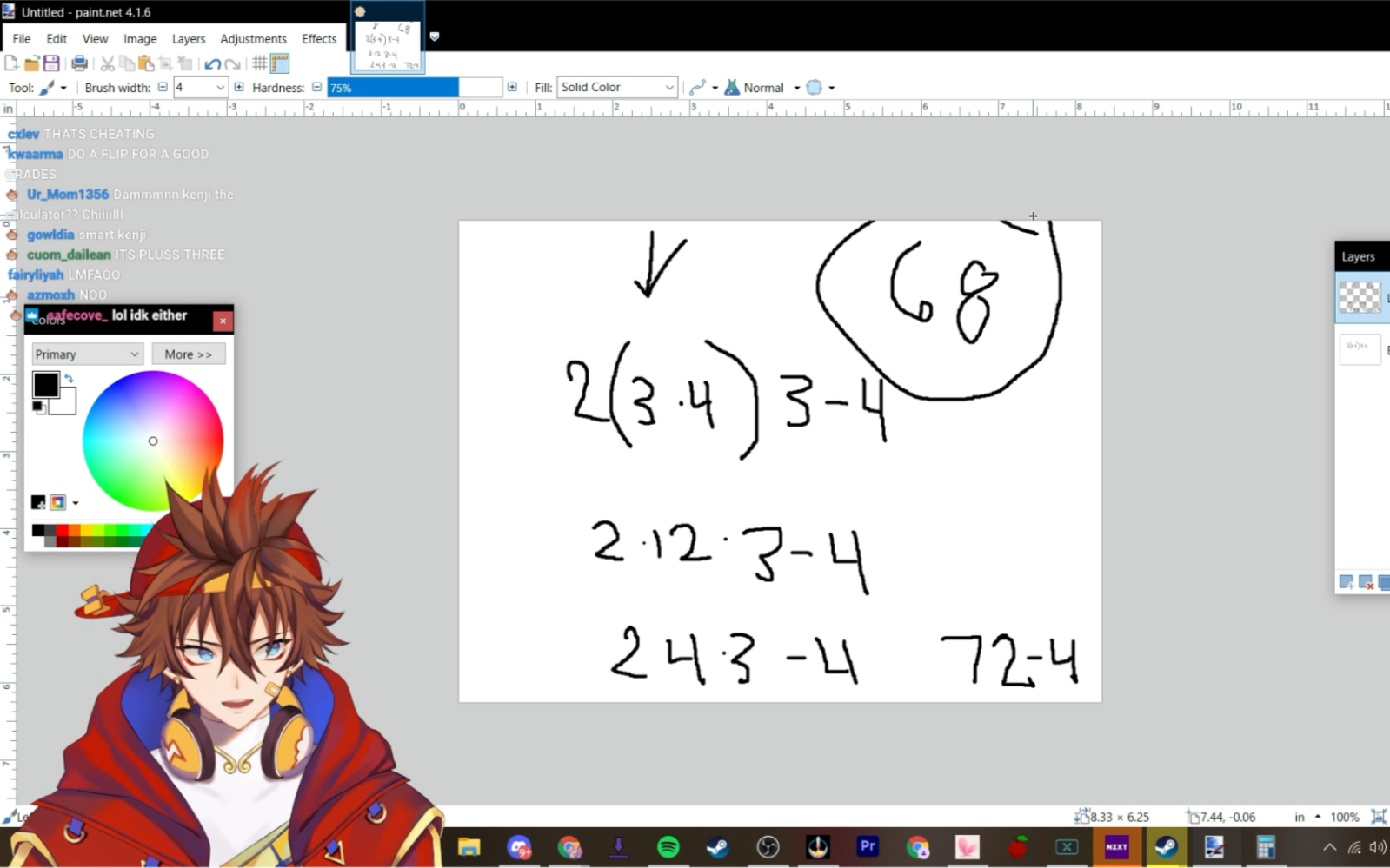Swap primary and secondary colors icon

(69, 379)
